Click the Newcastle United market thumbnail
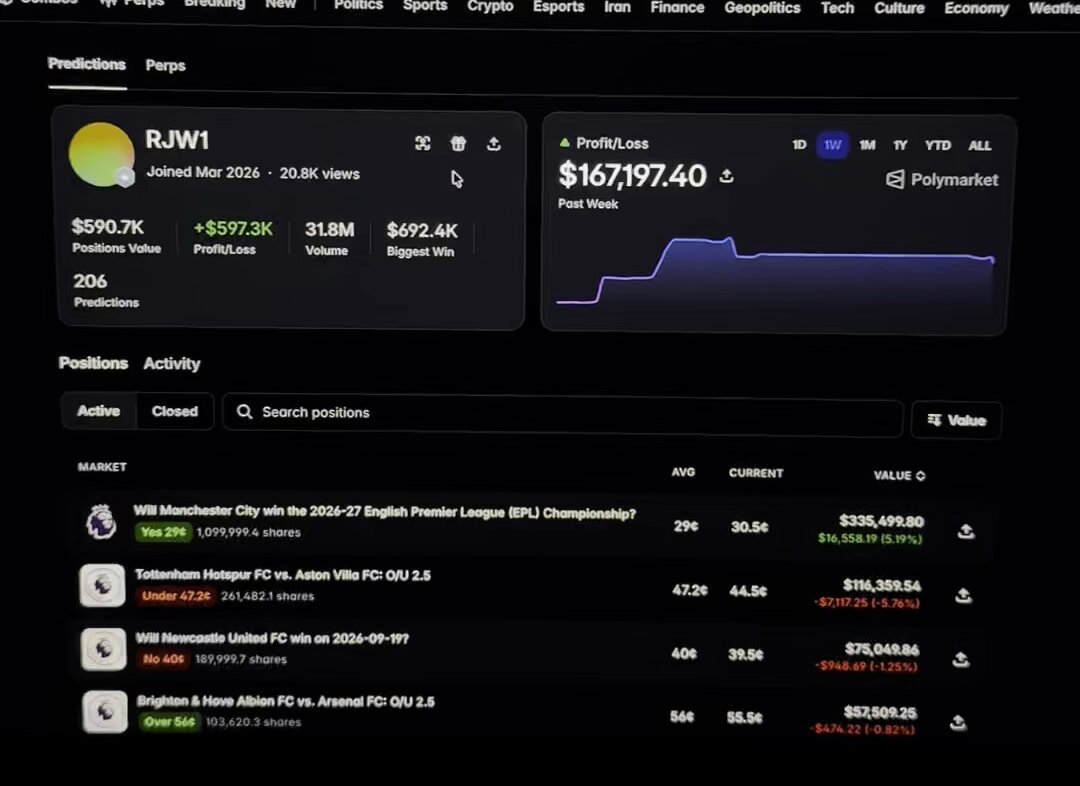Viewport: 1080px width, 786px height. [104, 649]
